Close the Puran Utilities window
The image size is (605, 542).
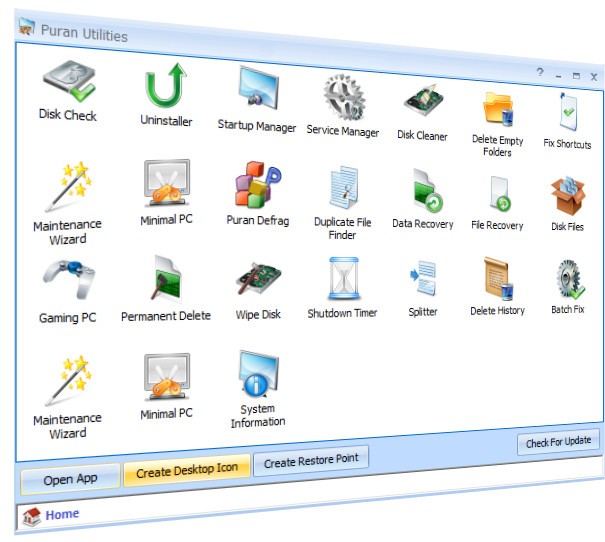click(594, 77)
